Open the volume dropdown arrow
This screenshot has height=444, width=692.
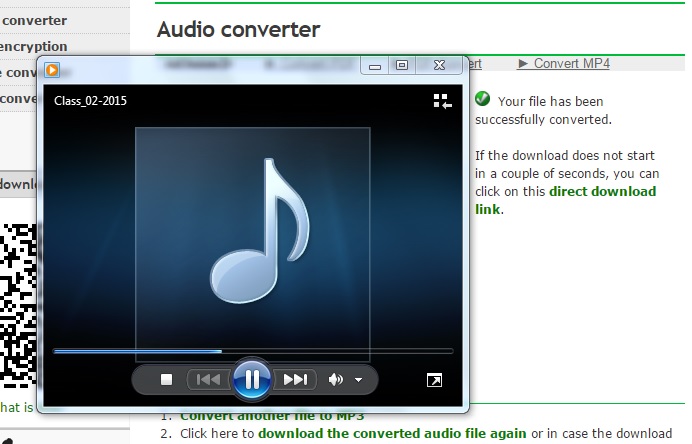click(358, 380)
